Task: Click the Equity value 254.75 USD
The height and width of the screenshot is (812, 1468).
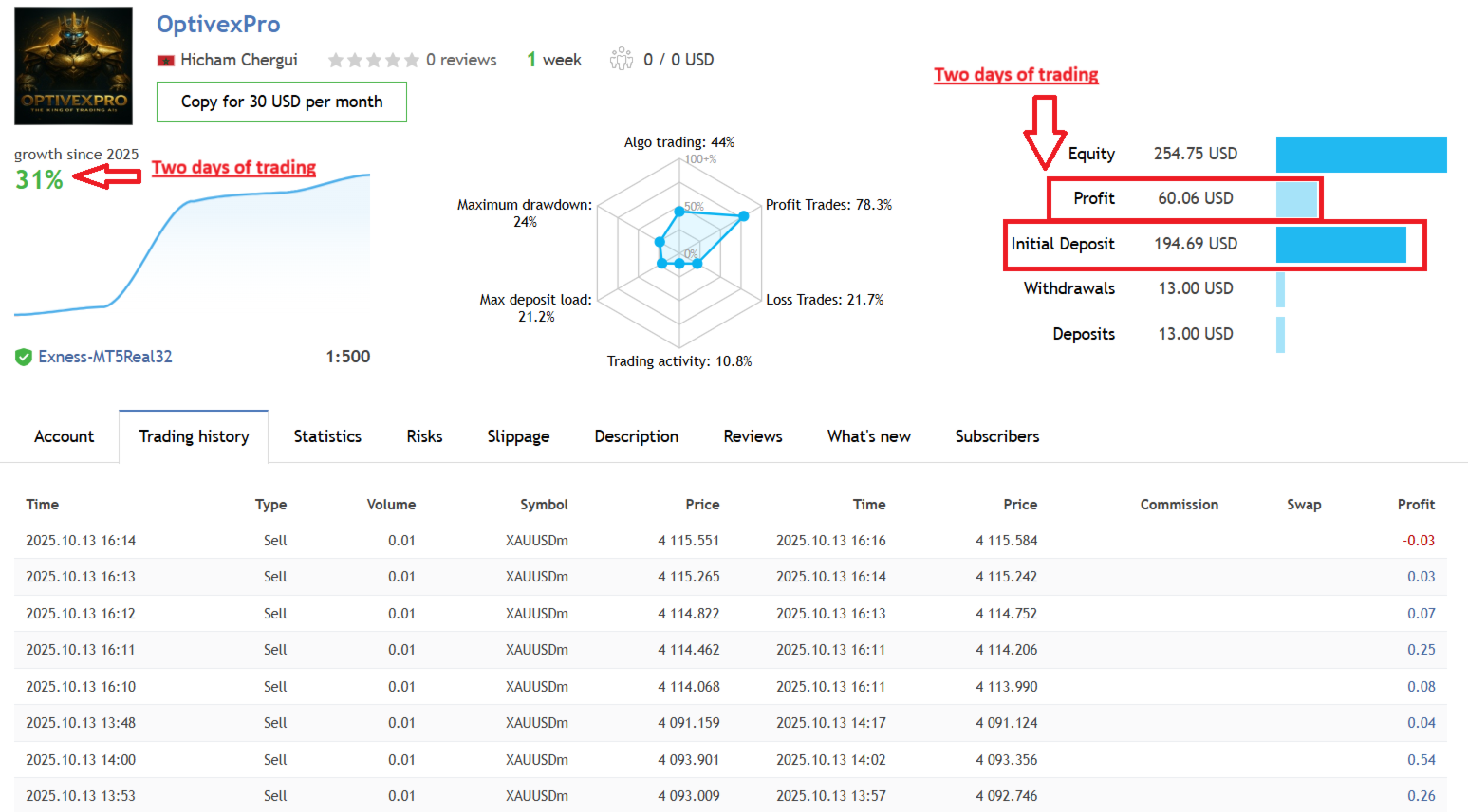Action: 1196,154
